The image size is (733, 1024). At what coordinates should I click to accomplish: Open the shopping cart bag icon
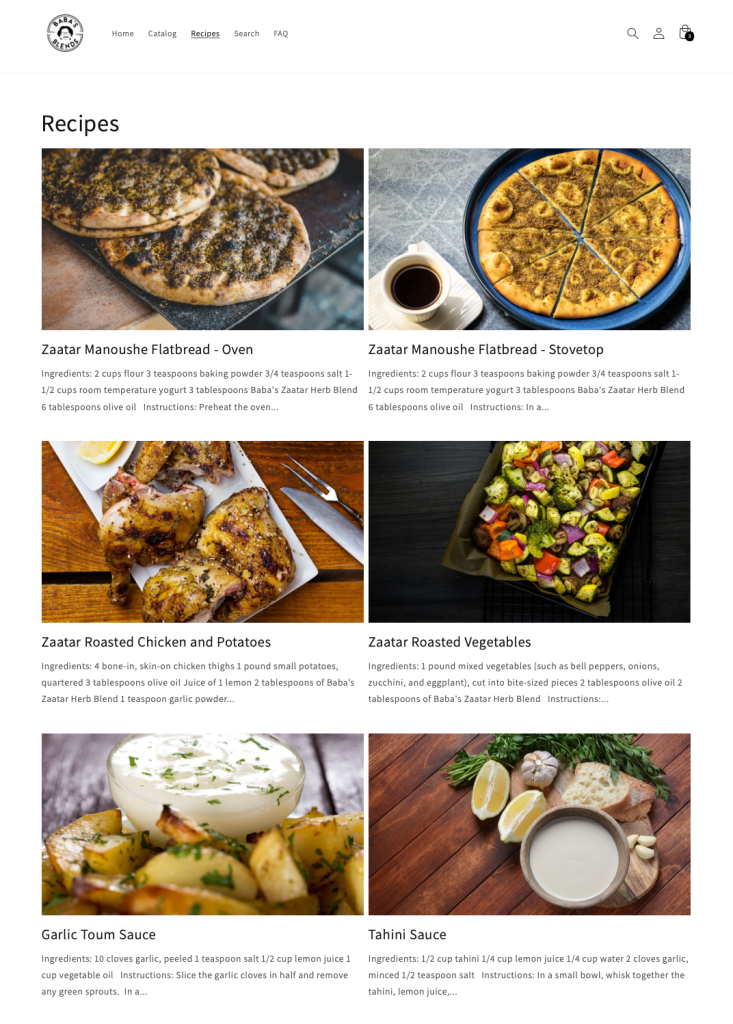[x=685, y=33]
